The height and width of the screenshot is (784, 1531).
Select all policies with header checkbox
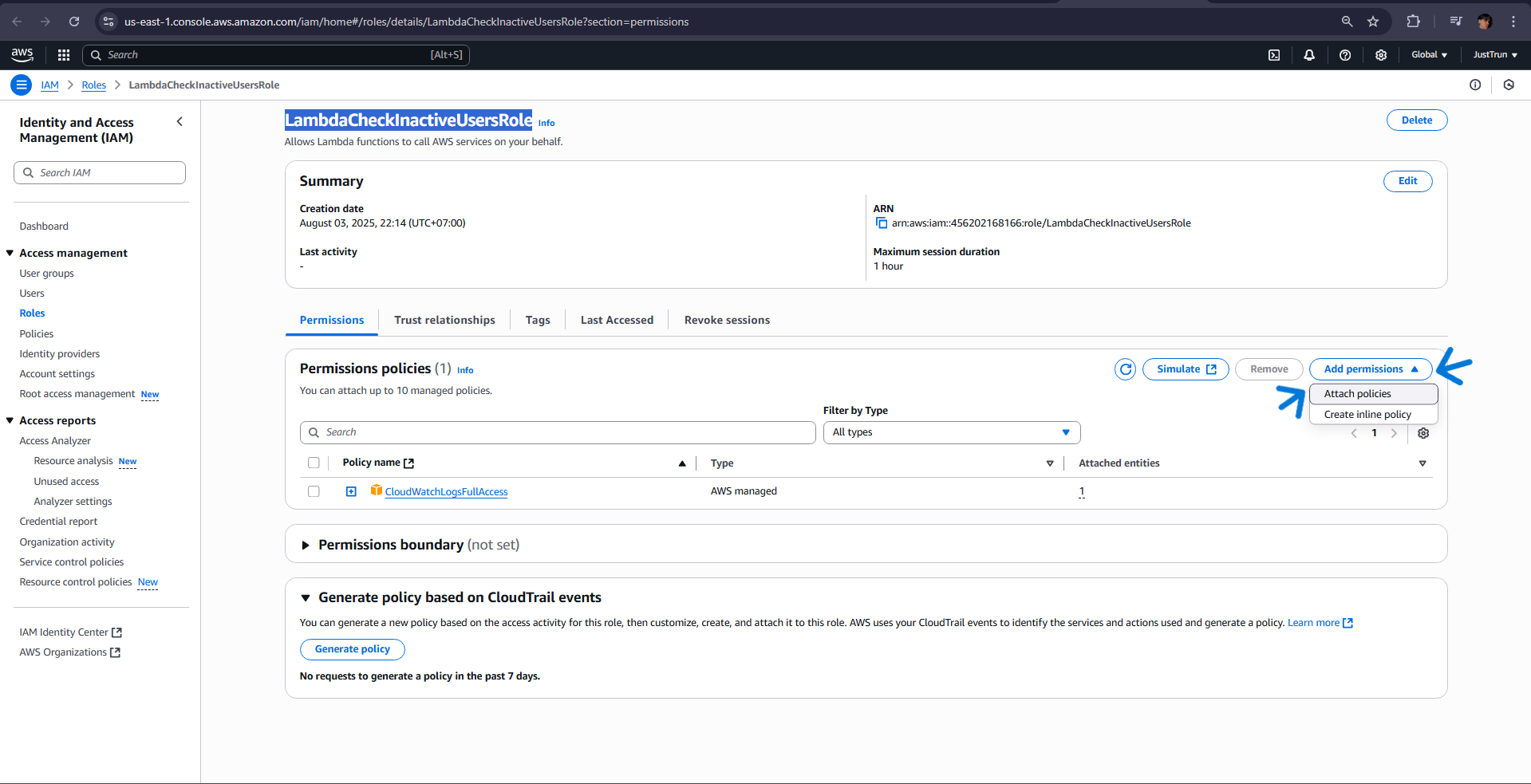click(314, 463)
